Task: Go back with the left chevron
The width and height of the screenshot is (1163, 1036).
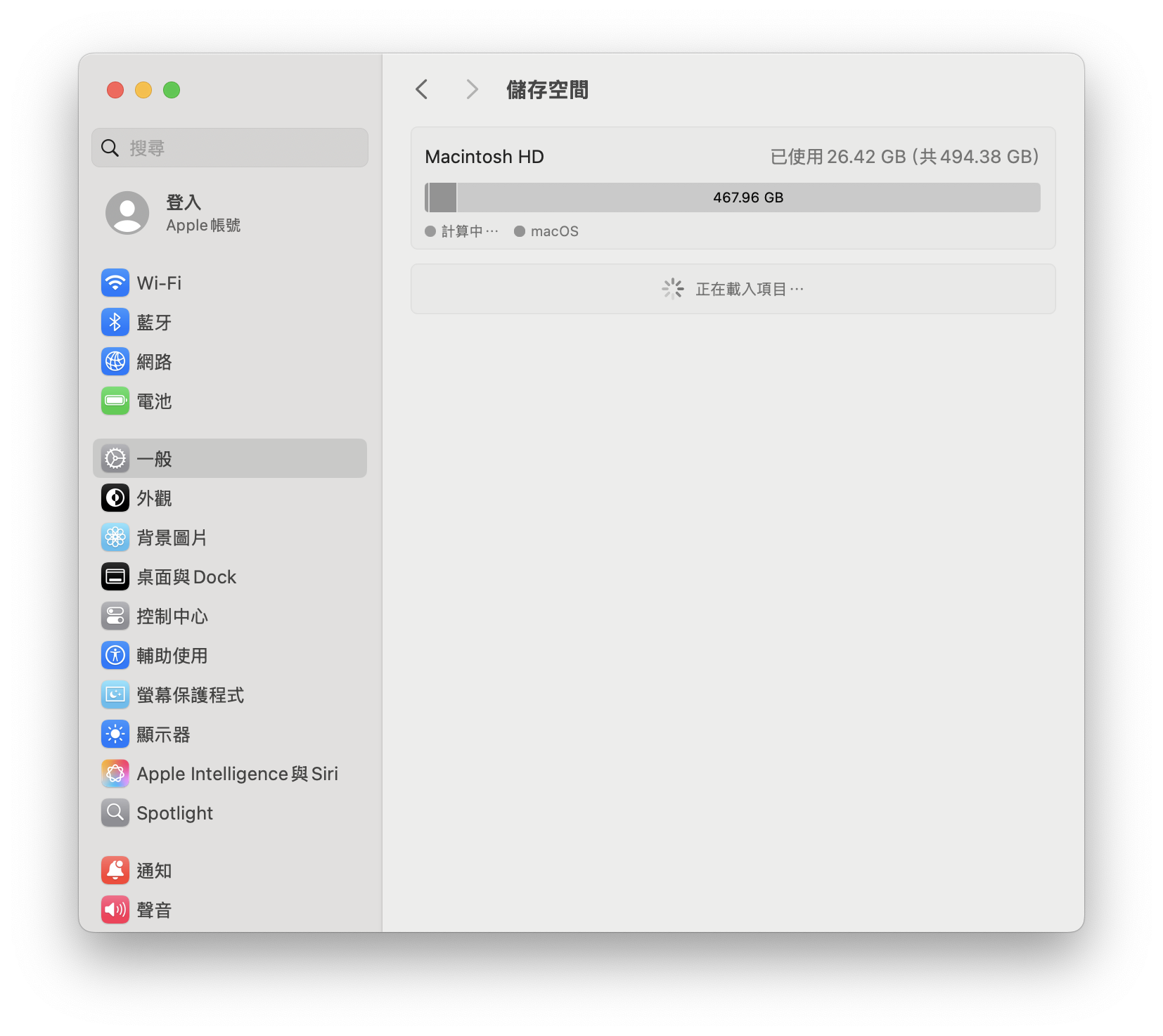Action: tap(422, 90)
